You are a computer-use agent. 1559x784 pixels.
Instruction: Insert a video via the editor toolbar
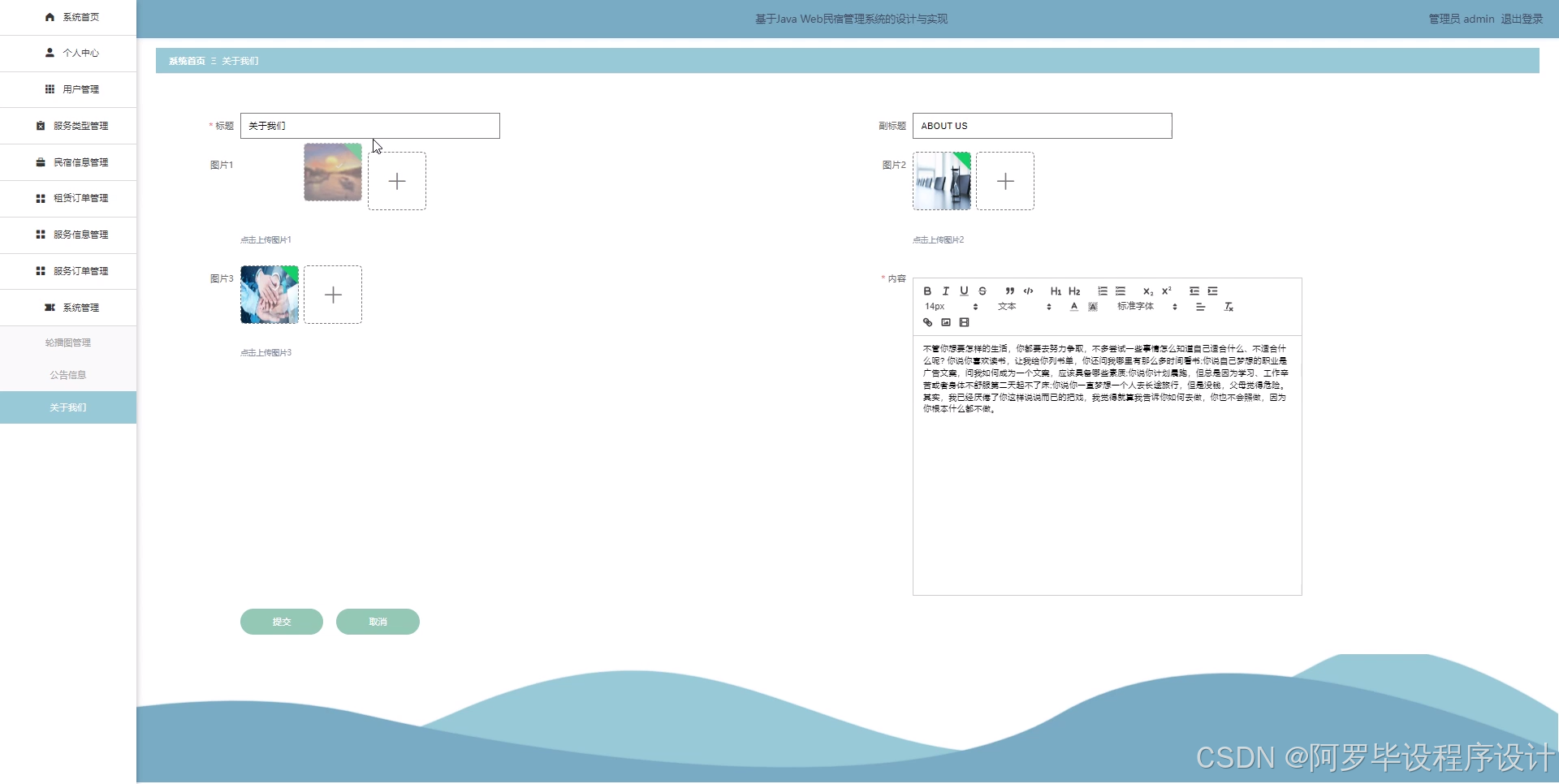(964, 322)
